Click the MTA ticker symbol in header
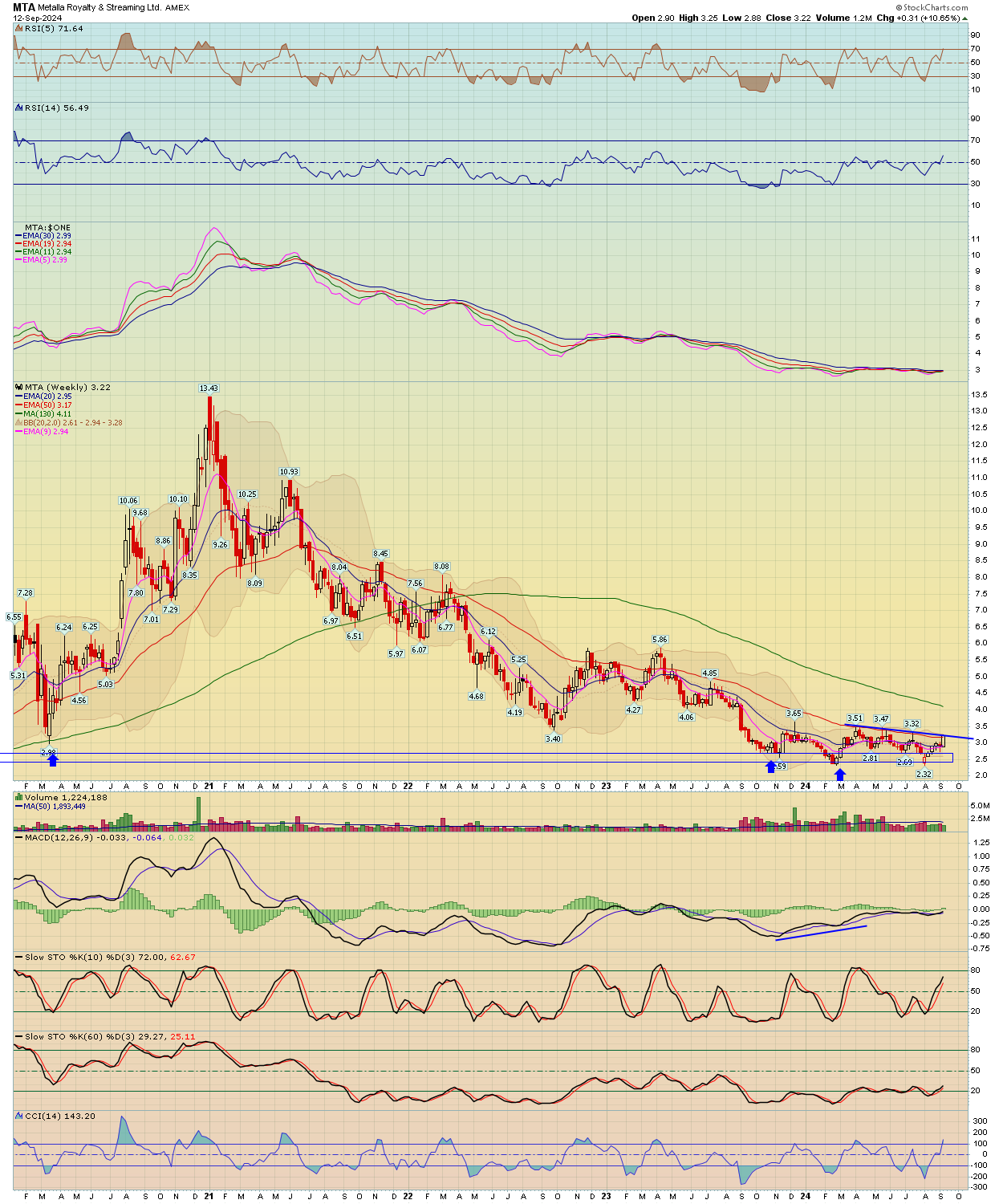The image size is (1003, 1204). click(x=24, y=7)
